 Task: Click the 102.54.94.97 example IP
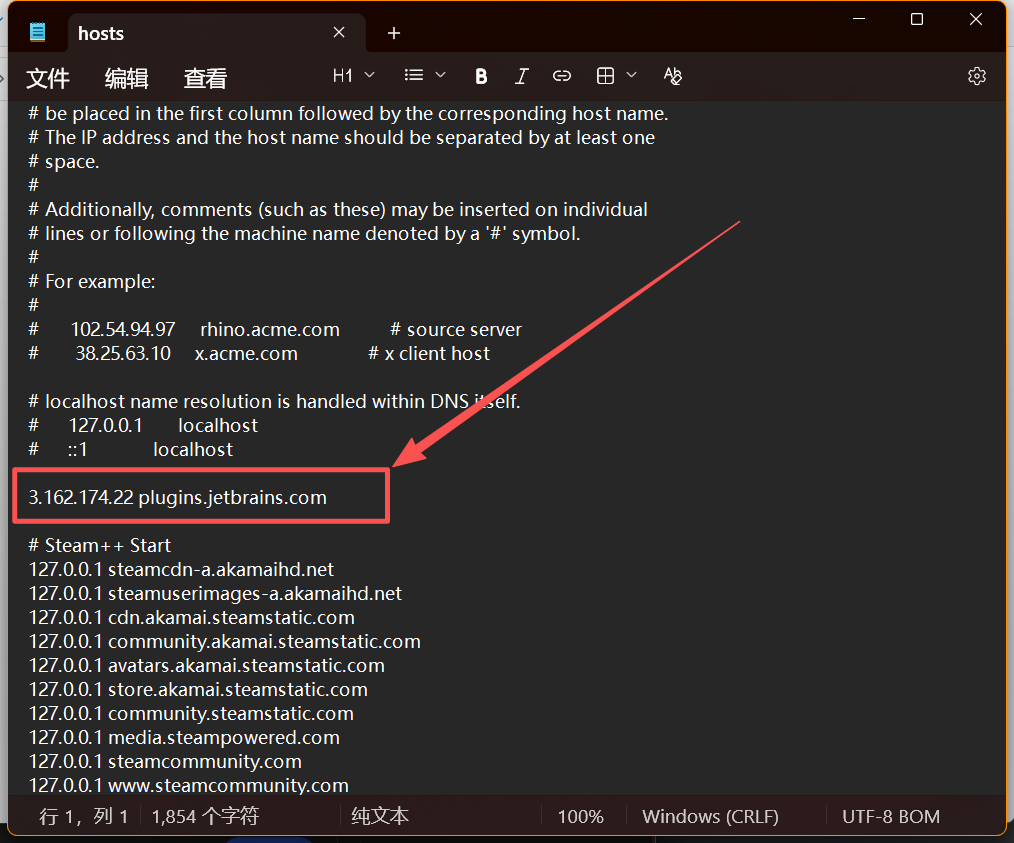point(123,330)
